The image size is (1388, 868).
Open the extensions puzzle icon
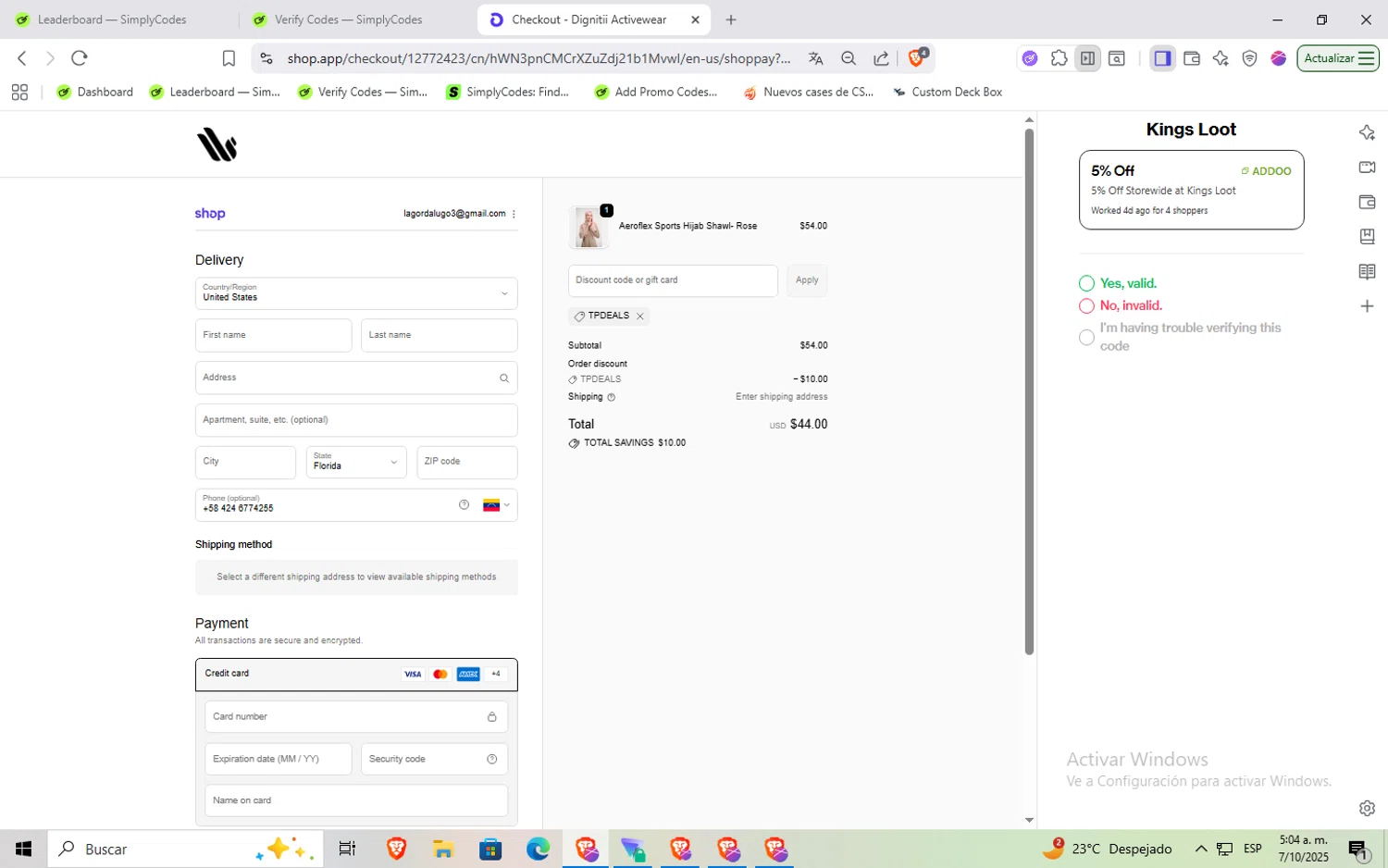tap(1059, 58)
